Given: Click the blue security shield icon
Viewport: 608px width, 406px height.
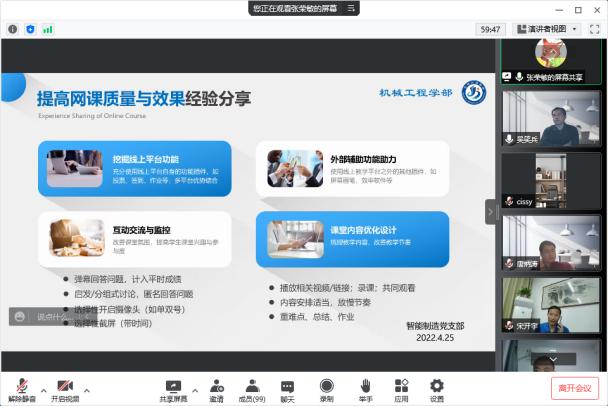Looking at the screenshot, I should (x=30, y=29).
